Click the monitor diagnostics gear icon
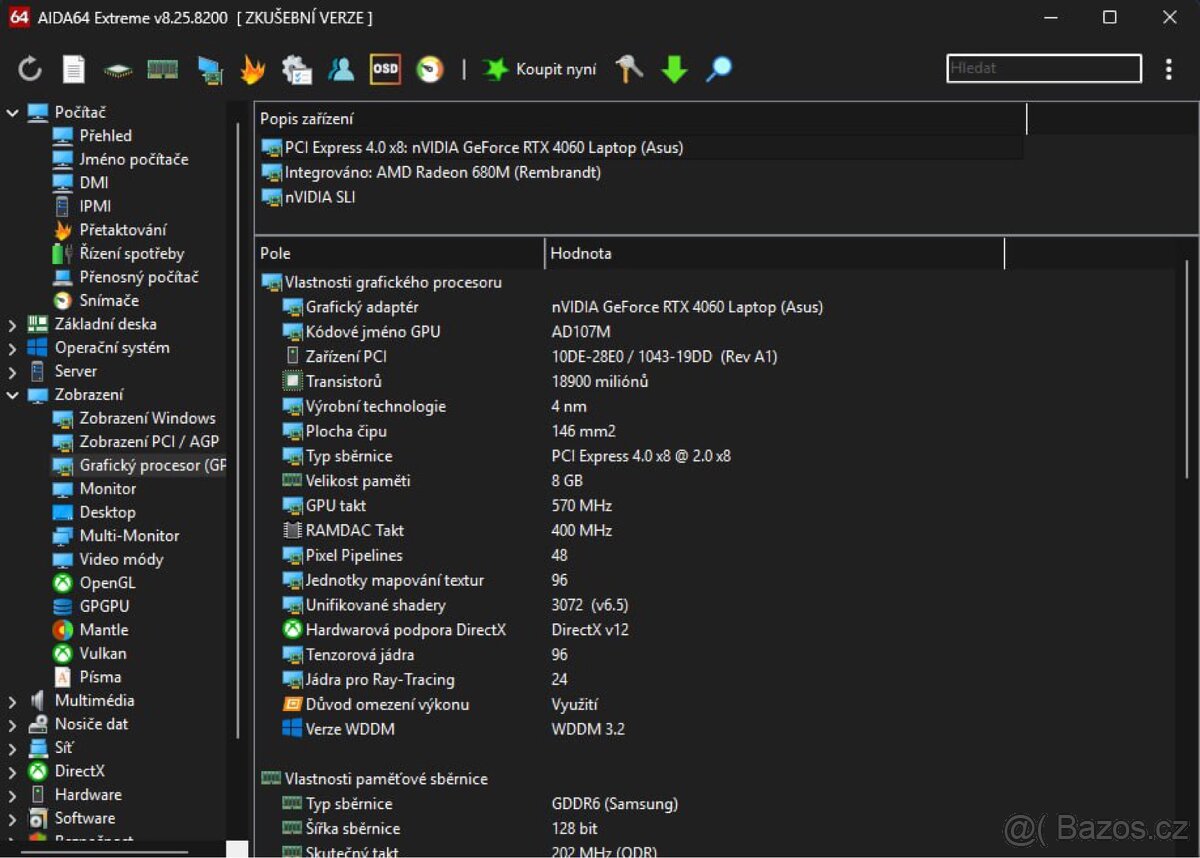Screen dimensions: 1200x858 click(x=297, y=69)
